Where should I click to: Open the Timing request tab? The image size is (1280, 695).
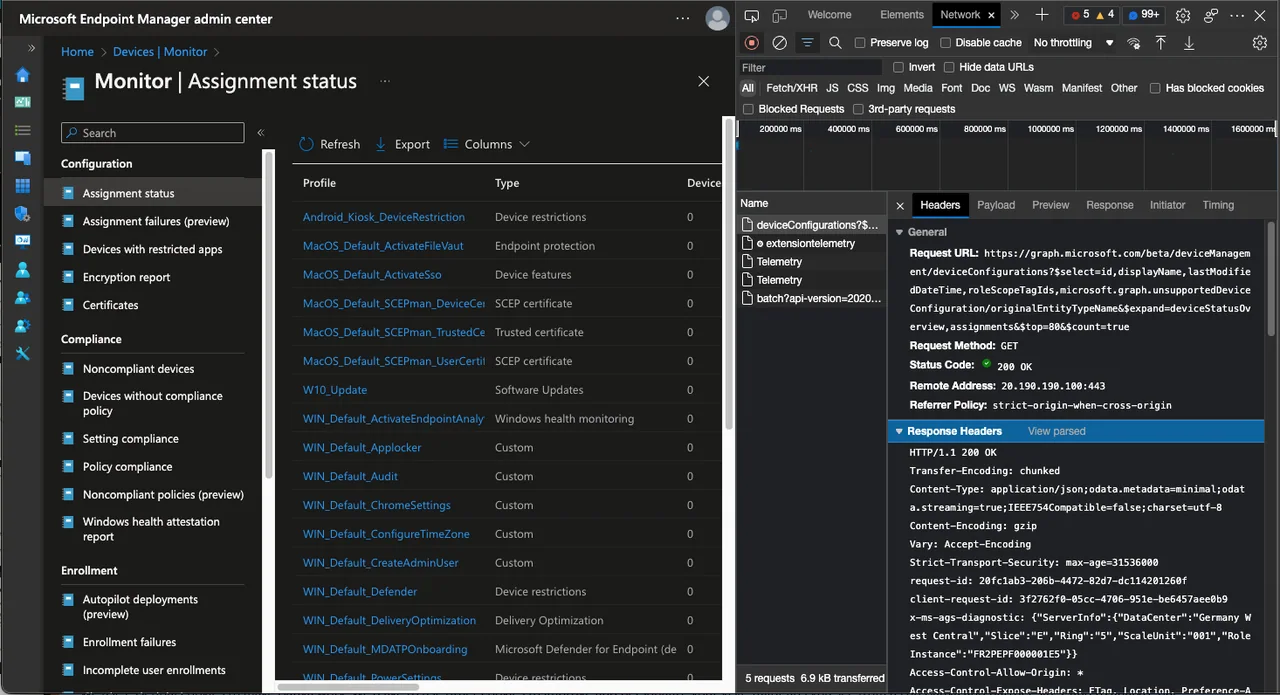pyautogui.click(x=1218, y=205)
